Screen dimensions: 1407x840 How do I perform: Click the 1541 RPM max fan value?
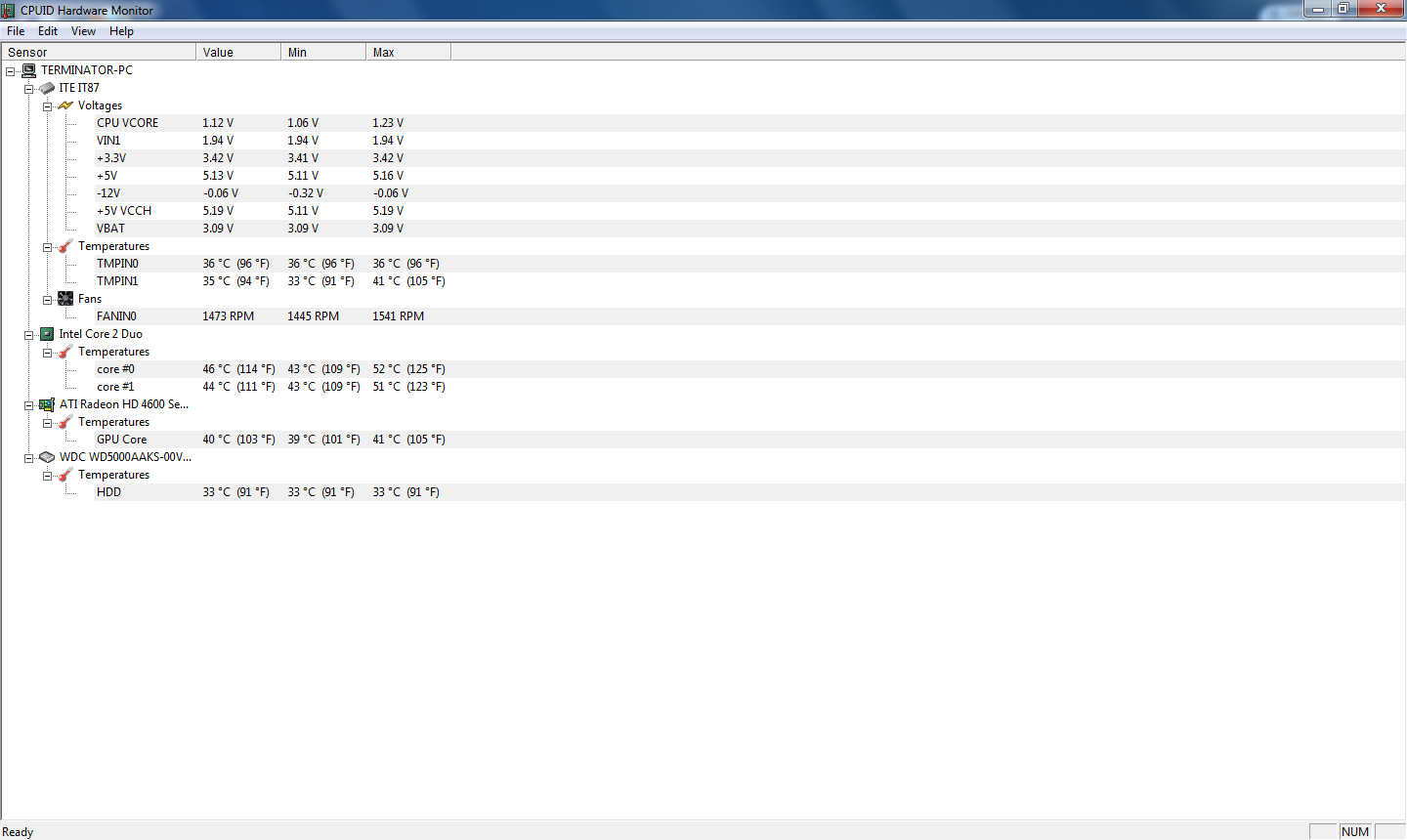[x=398, y=316]
